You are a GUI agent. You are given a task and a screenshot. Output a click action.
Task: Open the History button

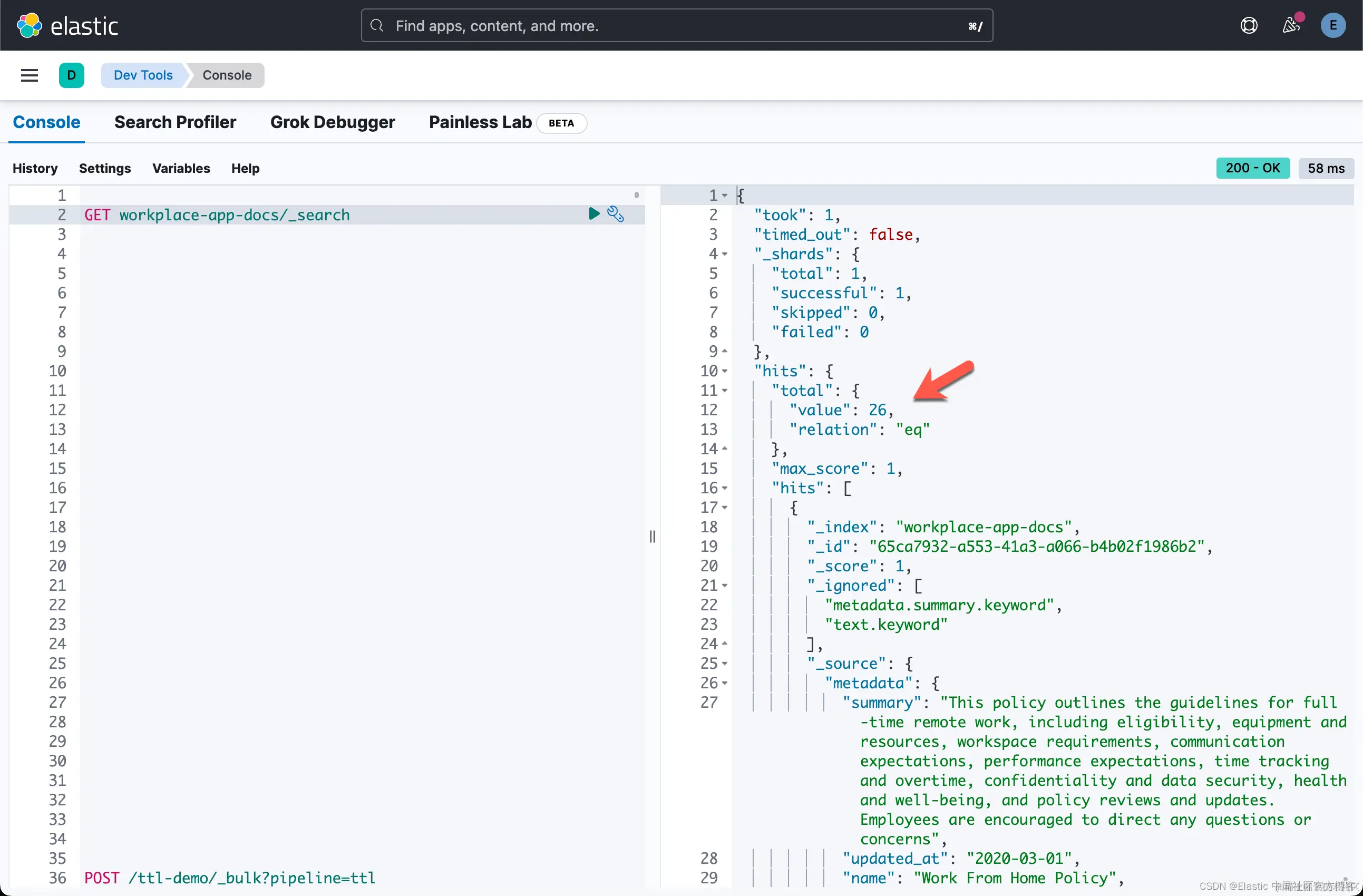coord(35,168)
